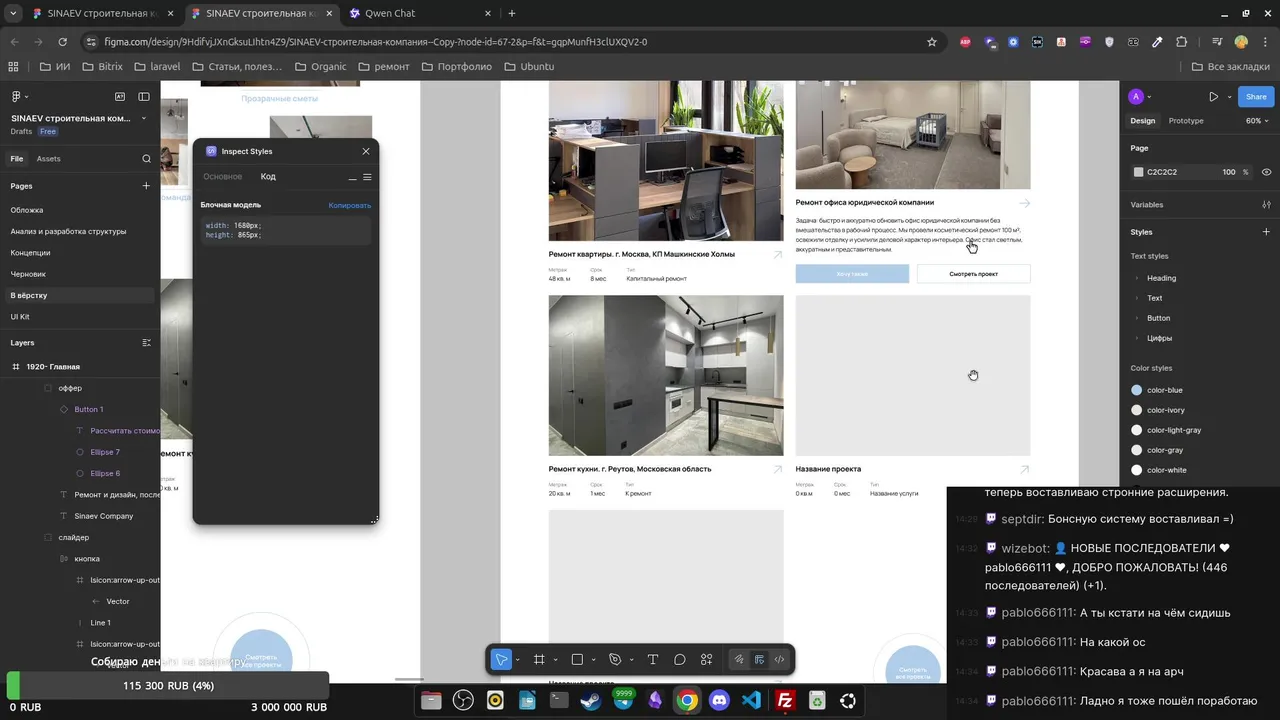Toggle the sidebar minimize UI icon

[144, 97]
